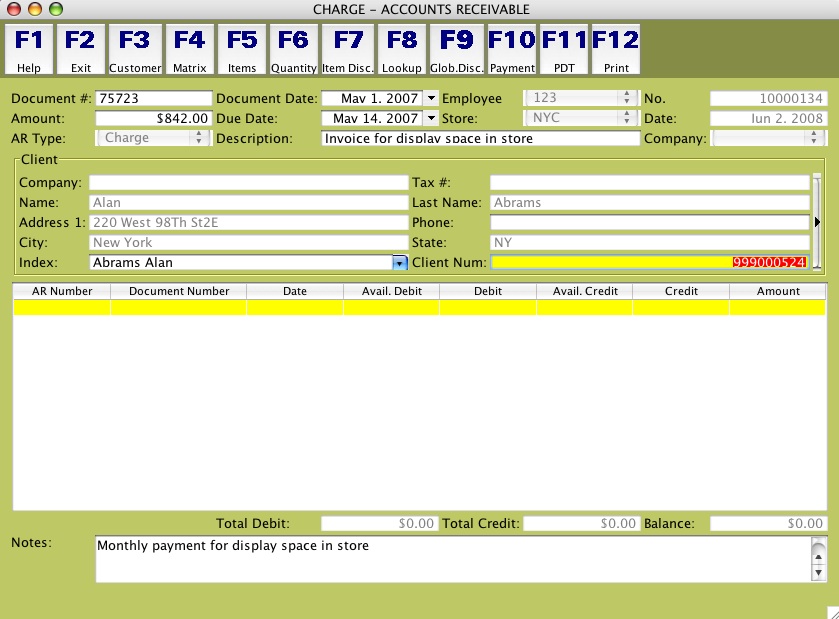This screenshot has width=839, height=619.
Task: Click the F2 Exit button
Action: (x=81, y=49)
